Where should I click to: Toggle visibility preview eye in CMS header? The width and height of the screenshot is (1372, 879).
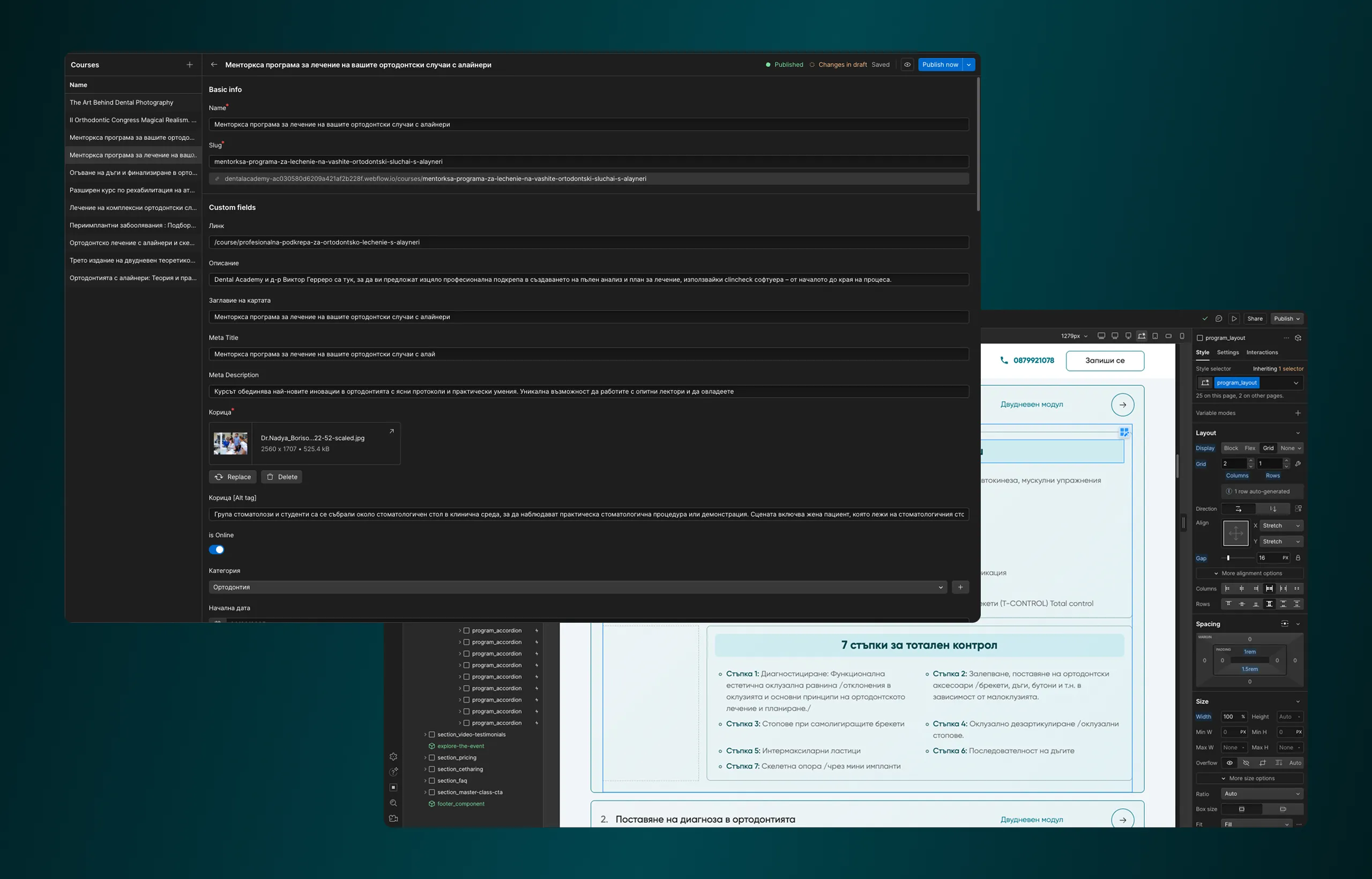(x=907, y=64)
